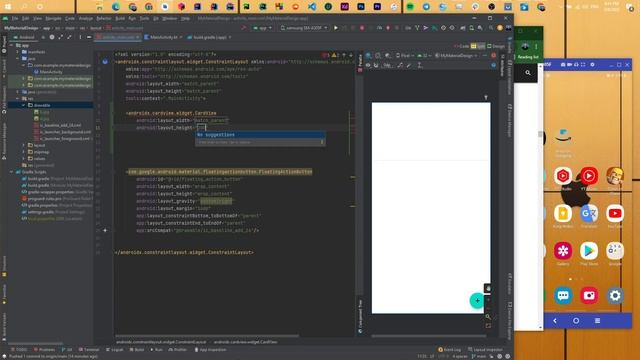640x360 pixels.
Task: Collapse the app module tree node
Action: tap(12, 45)
